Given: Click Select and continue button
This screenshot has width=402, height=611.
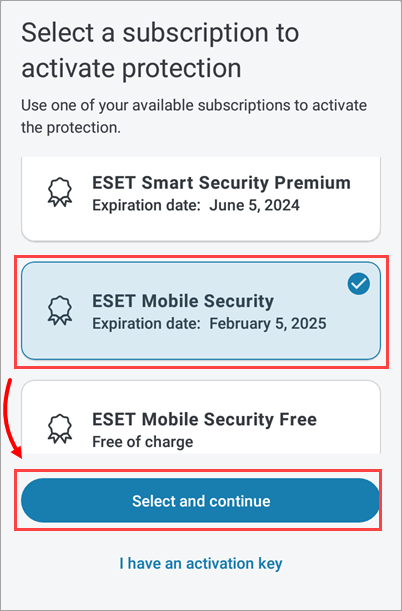Looking at the screenshot, I should coord(201,500).
